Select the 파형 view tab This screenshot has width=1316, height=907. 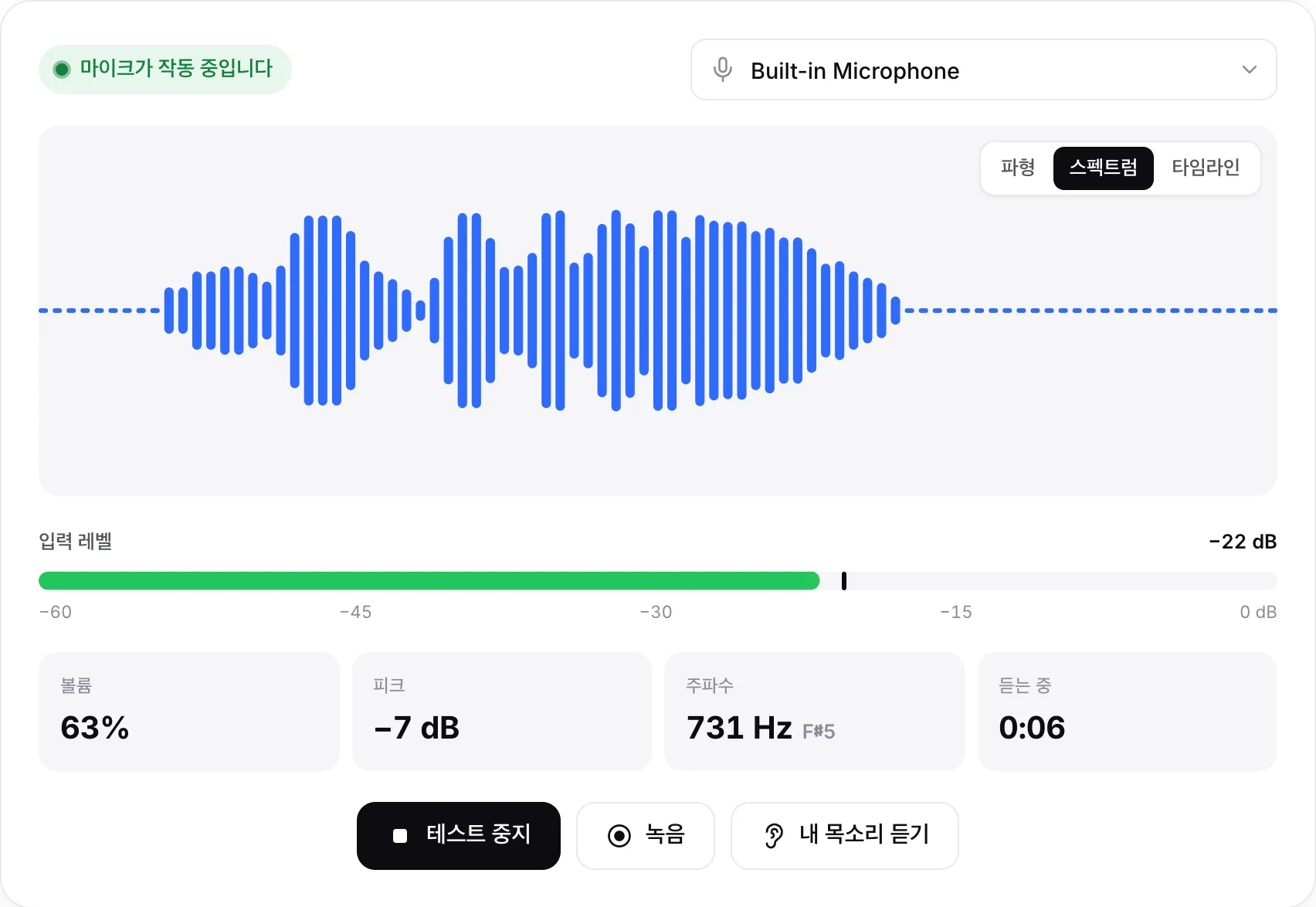(1017, 168)
